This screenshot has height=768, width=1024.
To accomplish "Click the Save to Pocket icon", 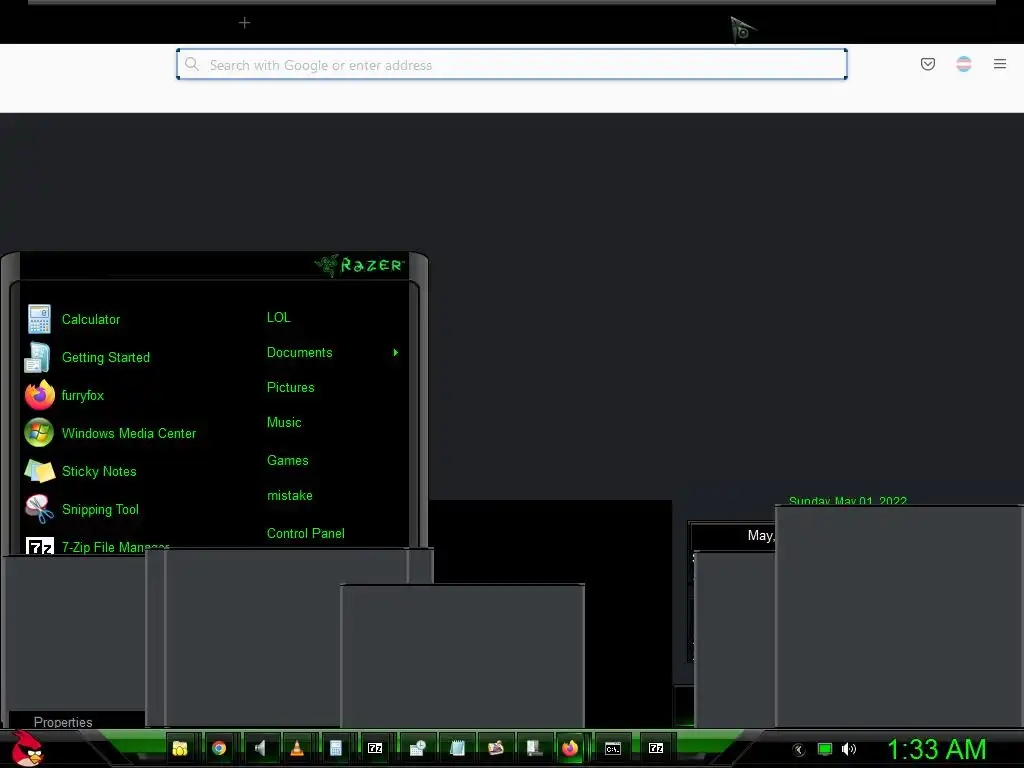I will click(x=927, y=64).
